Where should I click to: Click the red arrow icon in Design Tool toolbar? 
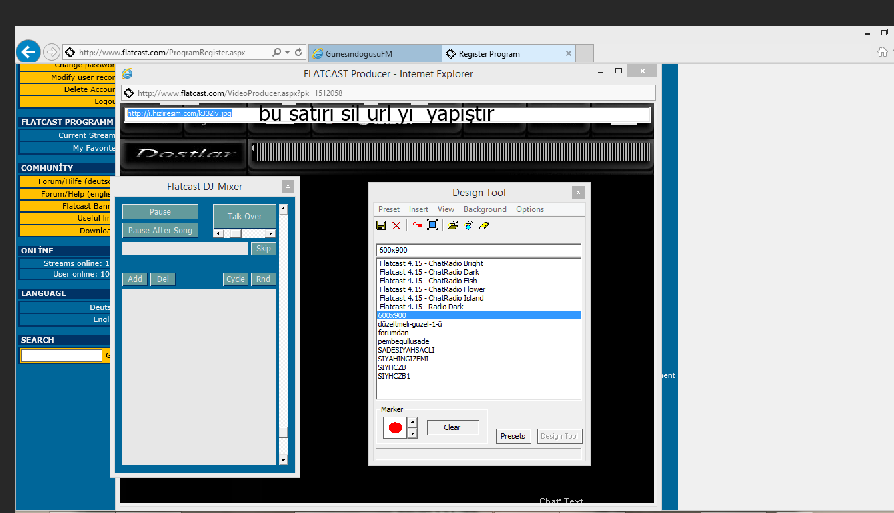[417, 226]
